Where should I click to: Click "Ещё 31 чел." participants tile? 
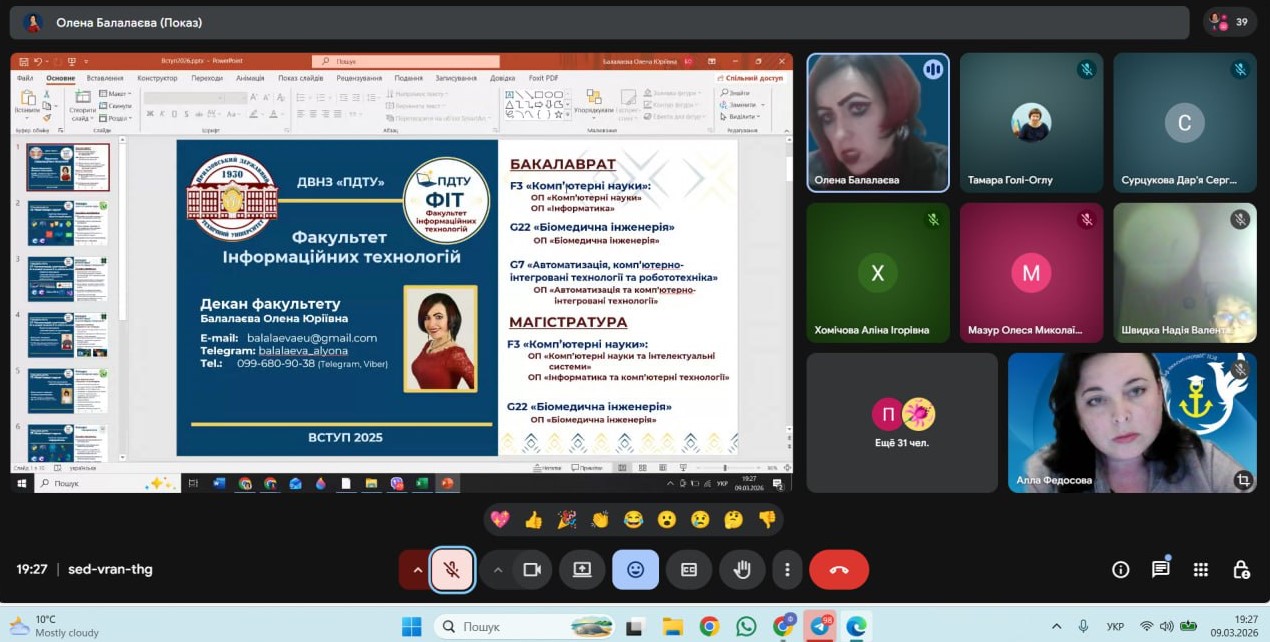902,422
